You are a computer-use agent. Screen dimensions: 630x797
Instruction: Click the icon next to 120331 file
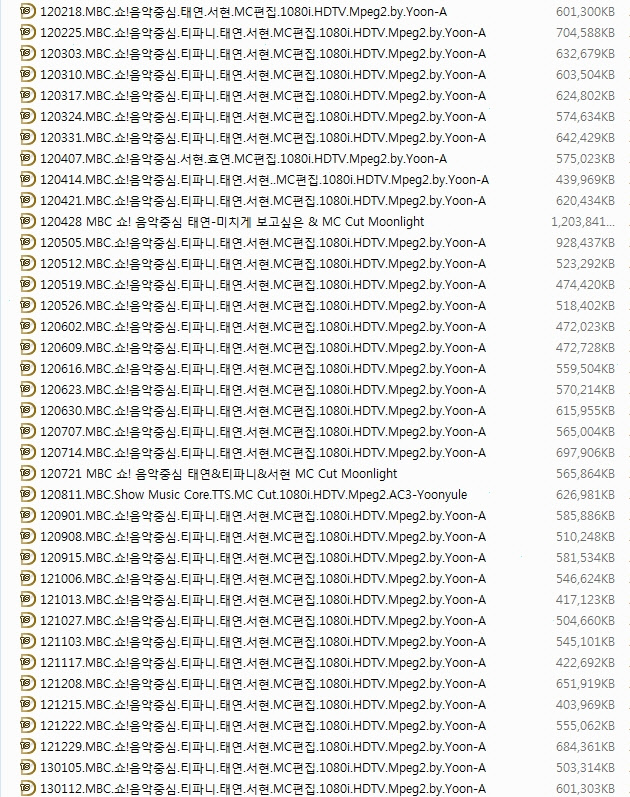(x=28, y=137)
